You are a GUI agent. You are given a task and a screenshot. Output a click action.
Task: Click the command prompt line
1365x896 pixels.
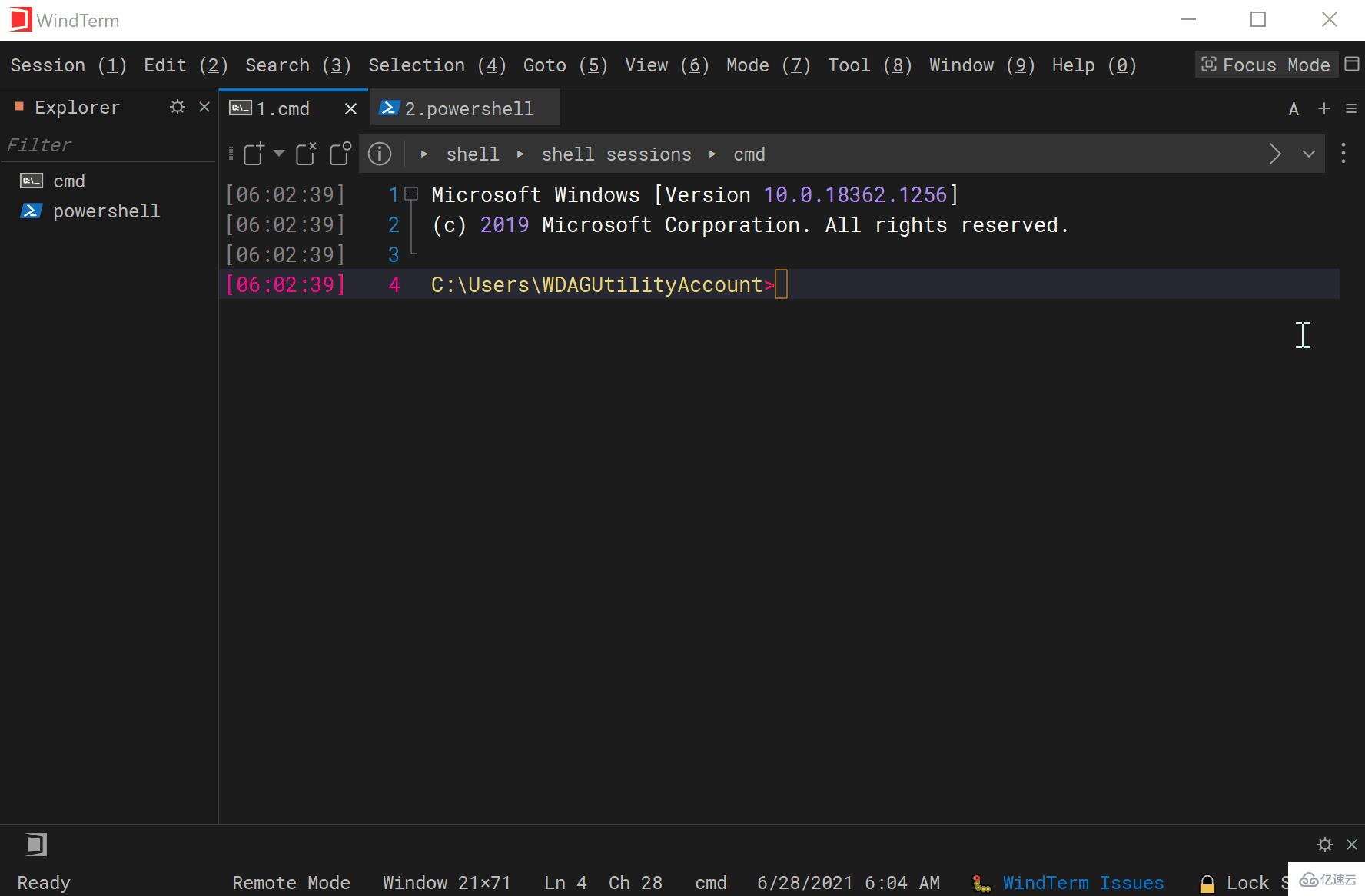[779, 284]
